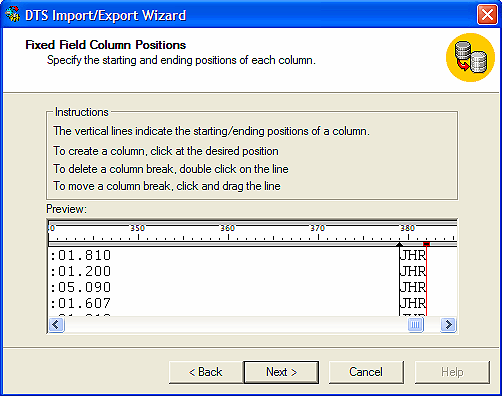Go to previous step with < Back

[206, 372]
